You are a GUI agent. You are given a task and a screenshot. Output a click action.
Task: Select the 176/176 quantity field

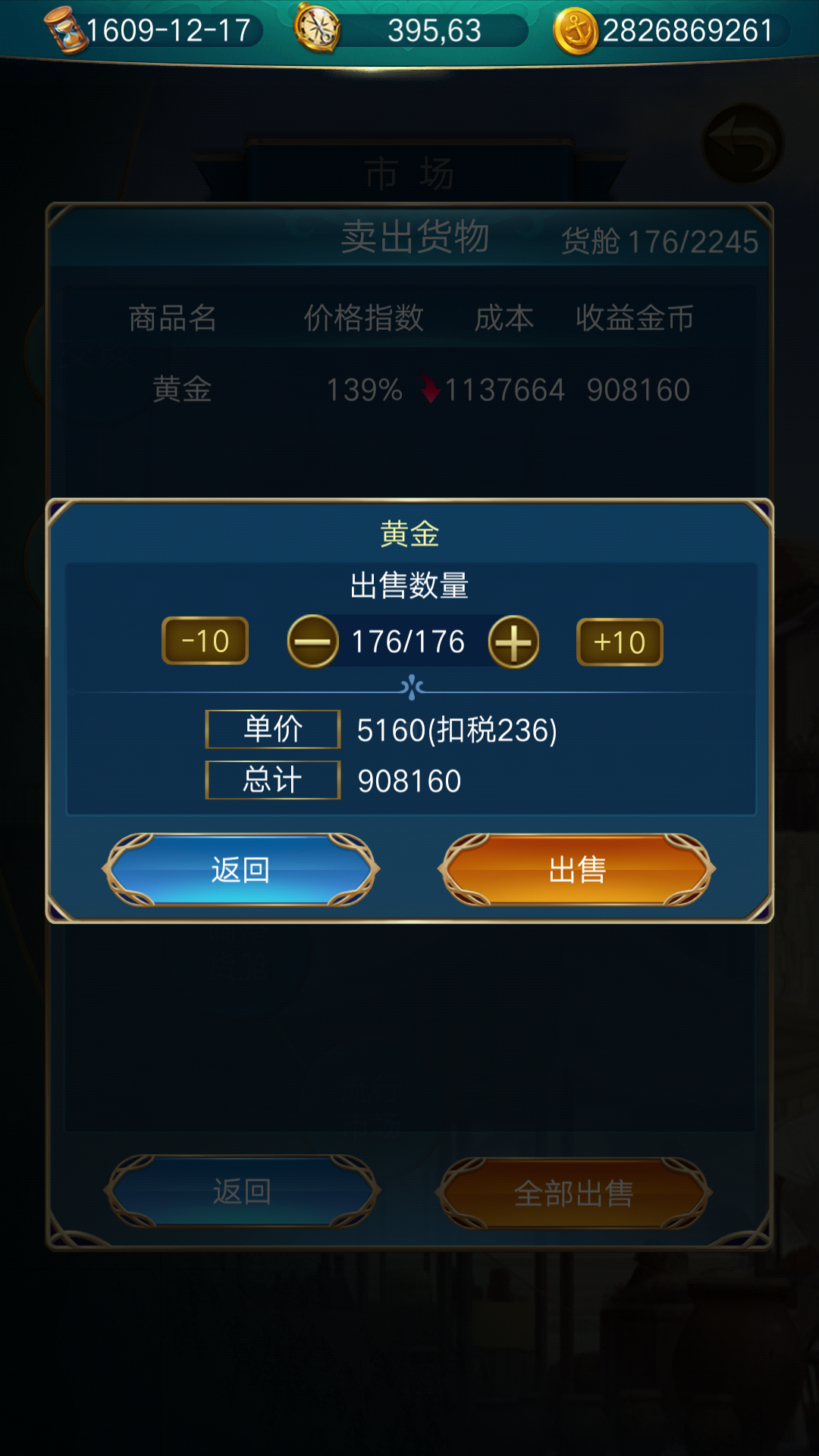(x=408, y=642)
